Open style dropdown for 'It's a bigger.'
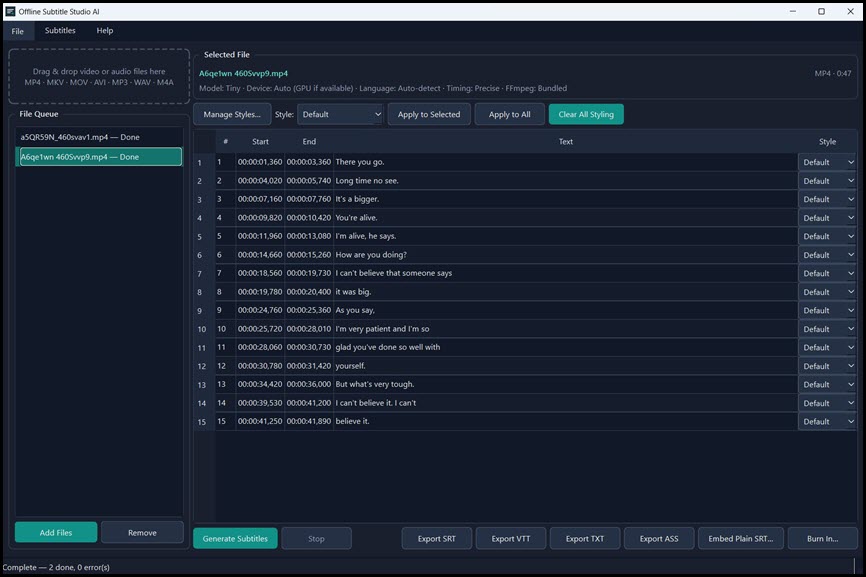This screenshot has width=866, height=577. coord(827,199)
